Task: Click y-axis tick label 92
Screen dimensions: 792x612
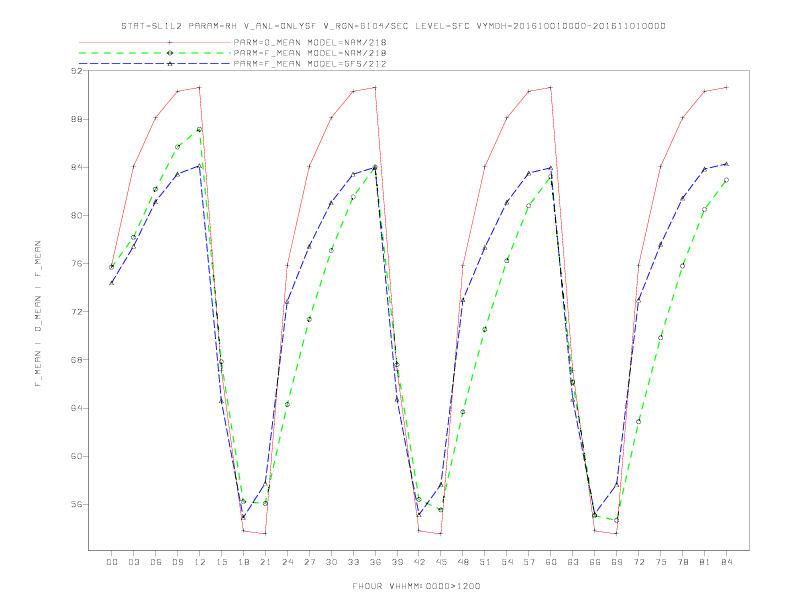Action: click(76, 71)
